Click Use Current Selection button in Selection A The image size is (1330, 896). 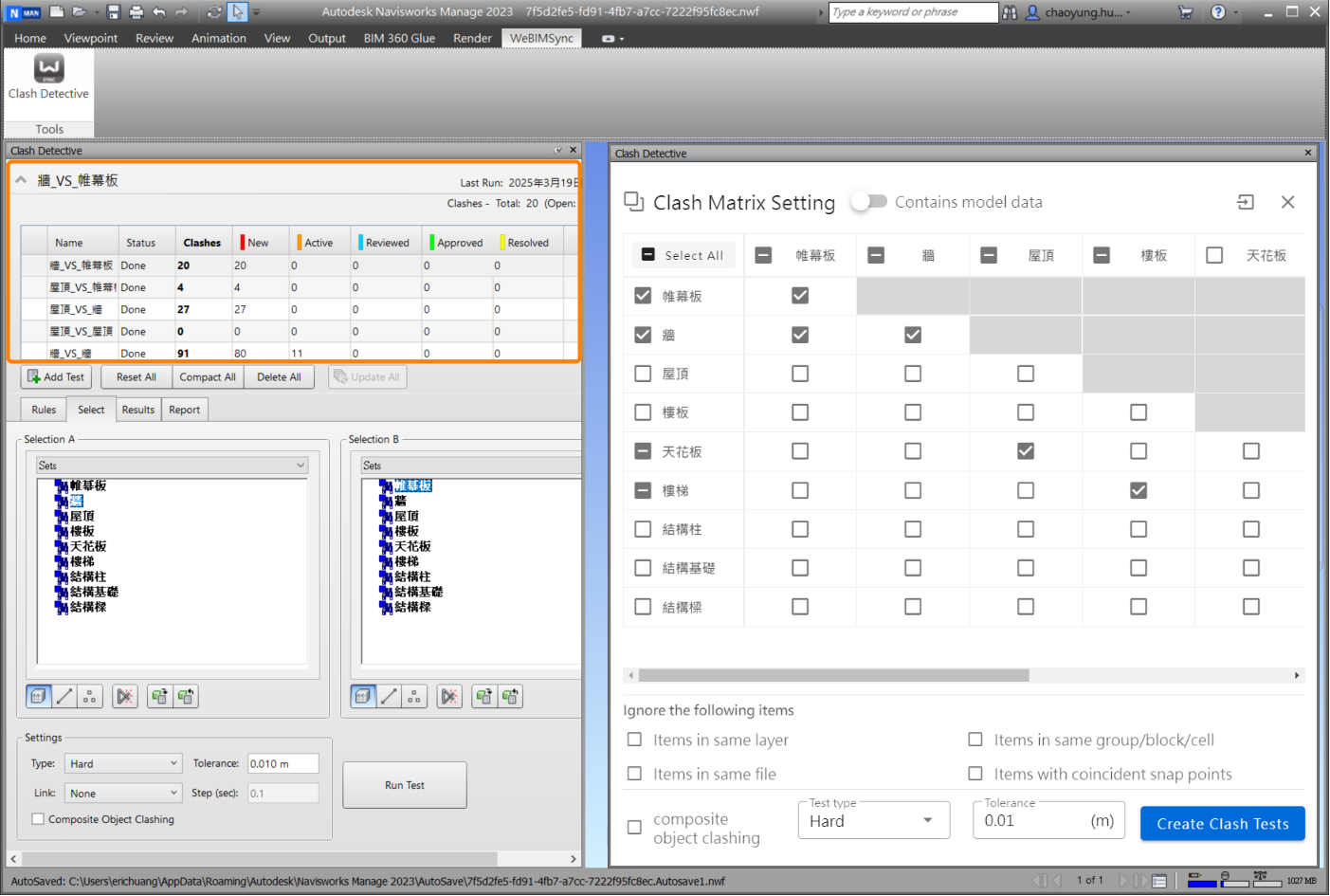[159, 697]
